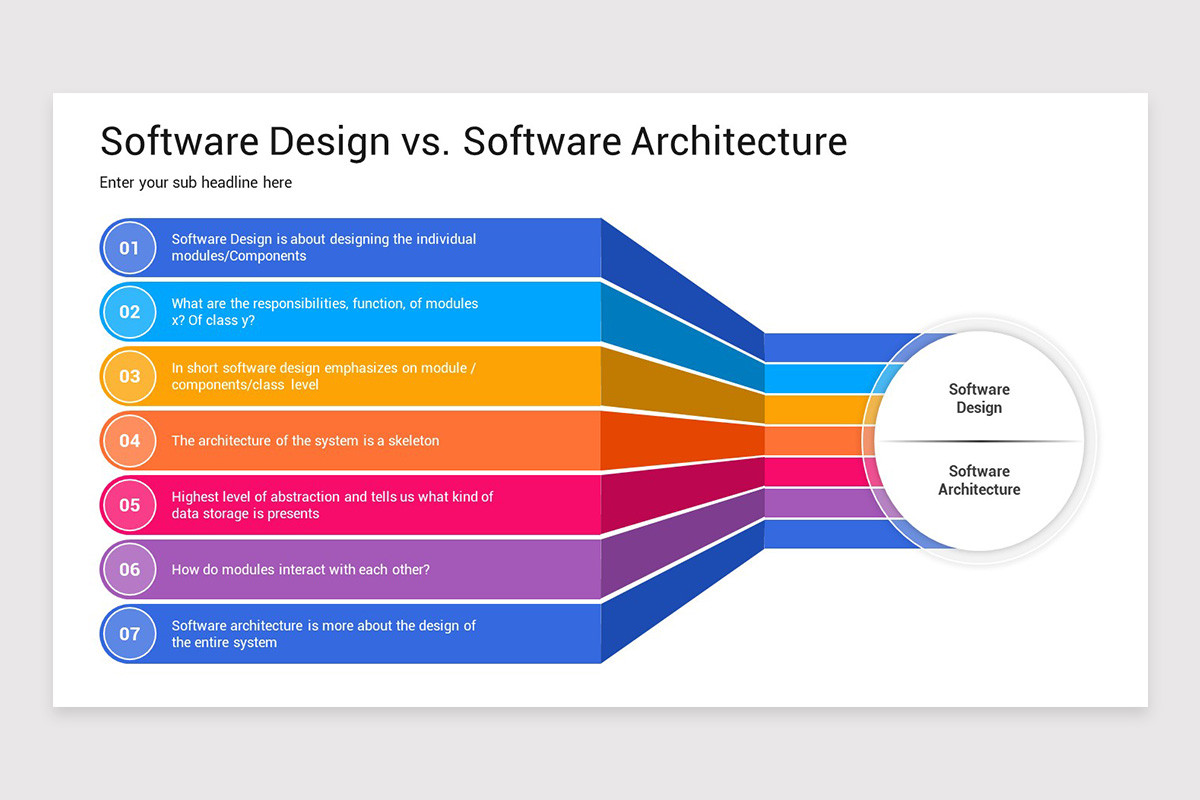Select the blue bar about individual modules/Components

380,248
